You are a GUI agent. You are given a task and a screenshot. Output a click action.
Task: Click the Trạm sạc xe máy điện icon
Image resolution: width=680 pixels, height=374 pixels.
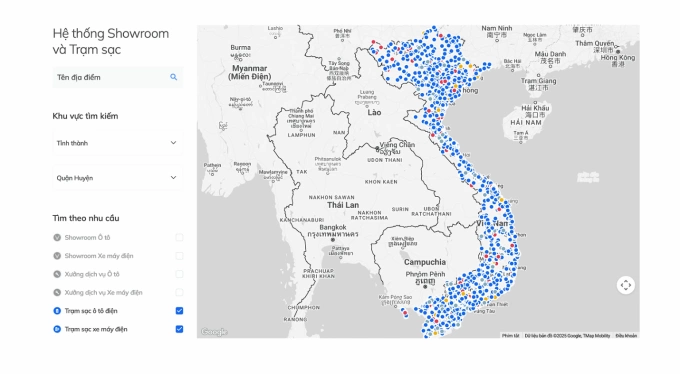[57, 329]
